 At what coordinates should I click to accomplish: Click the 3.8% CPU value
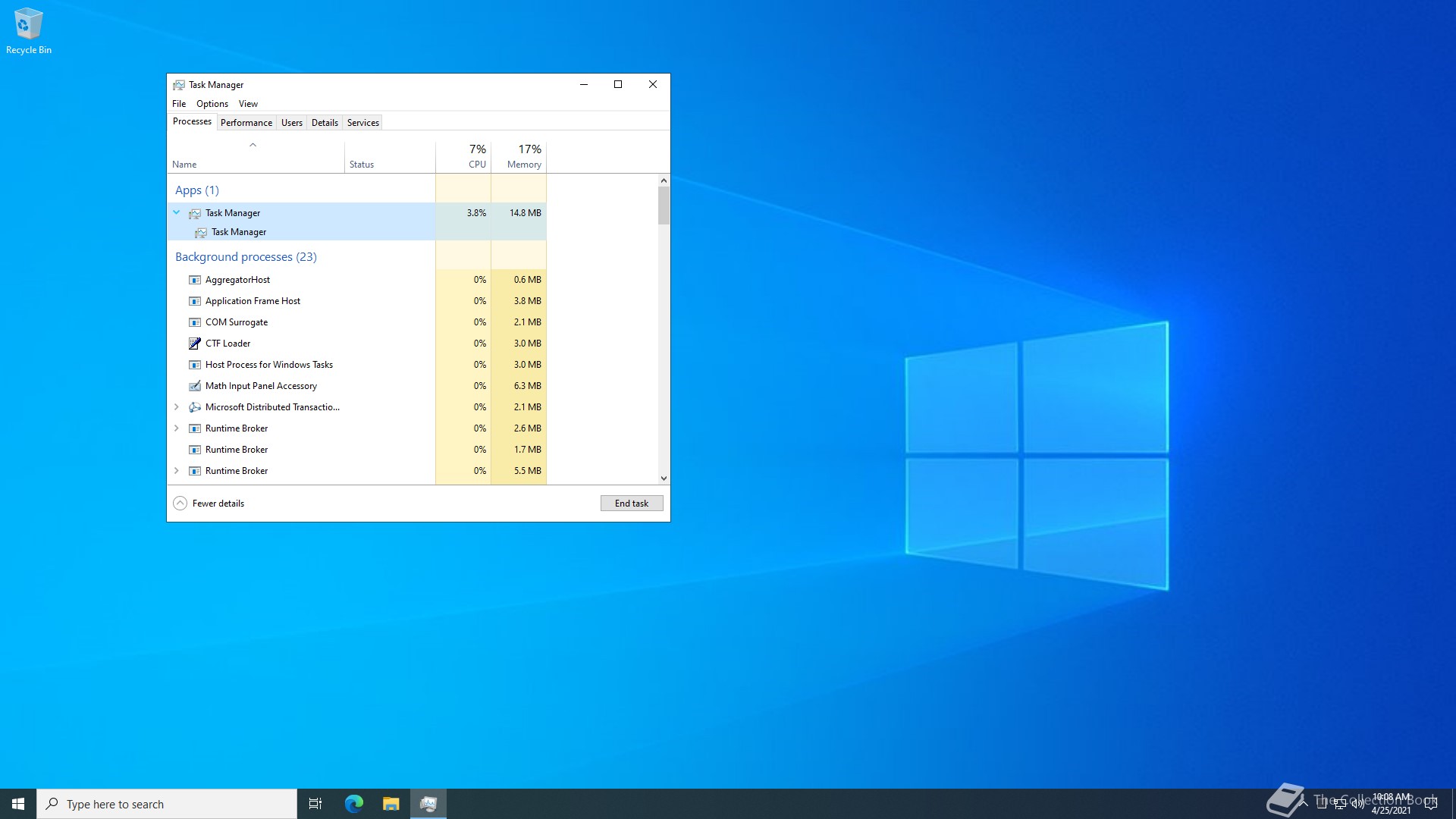476,213
